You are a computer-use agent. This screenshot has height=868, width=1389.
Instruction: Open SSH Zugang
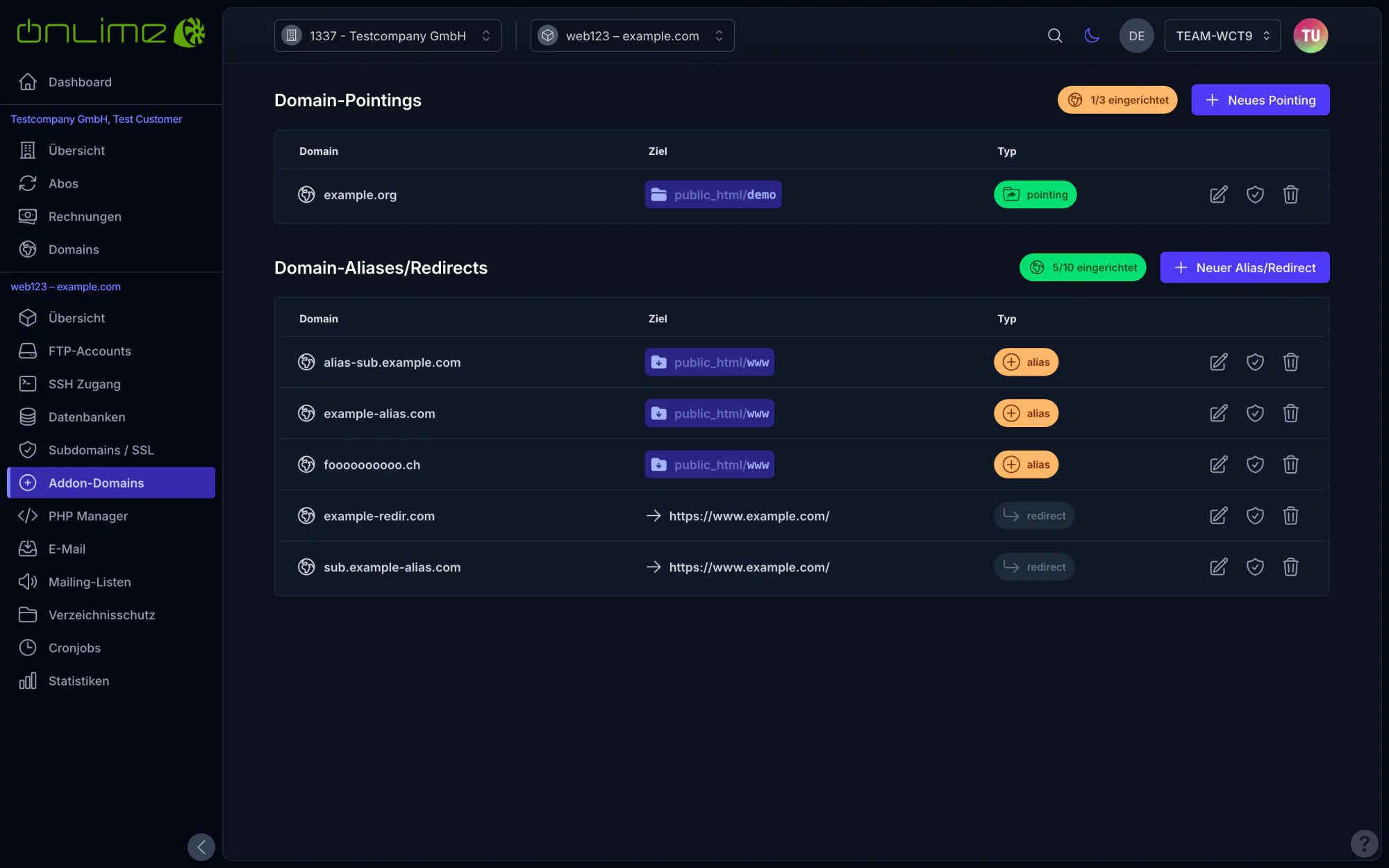(x=111, y=384)
